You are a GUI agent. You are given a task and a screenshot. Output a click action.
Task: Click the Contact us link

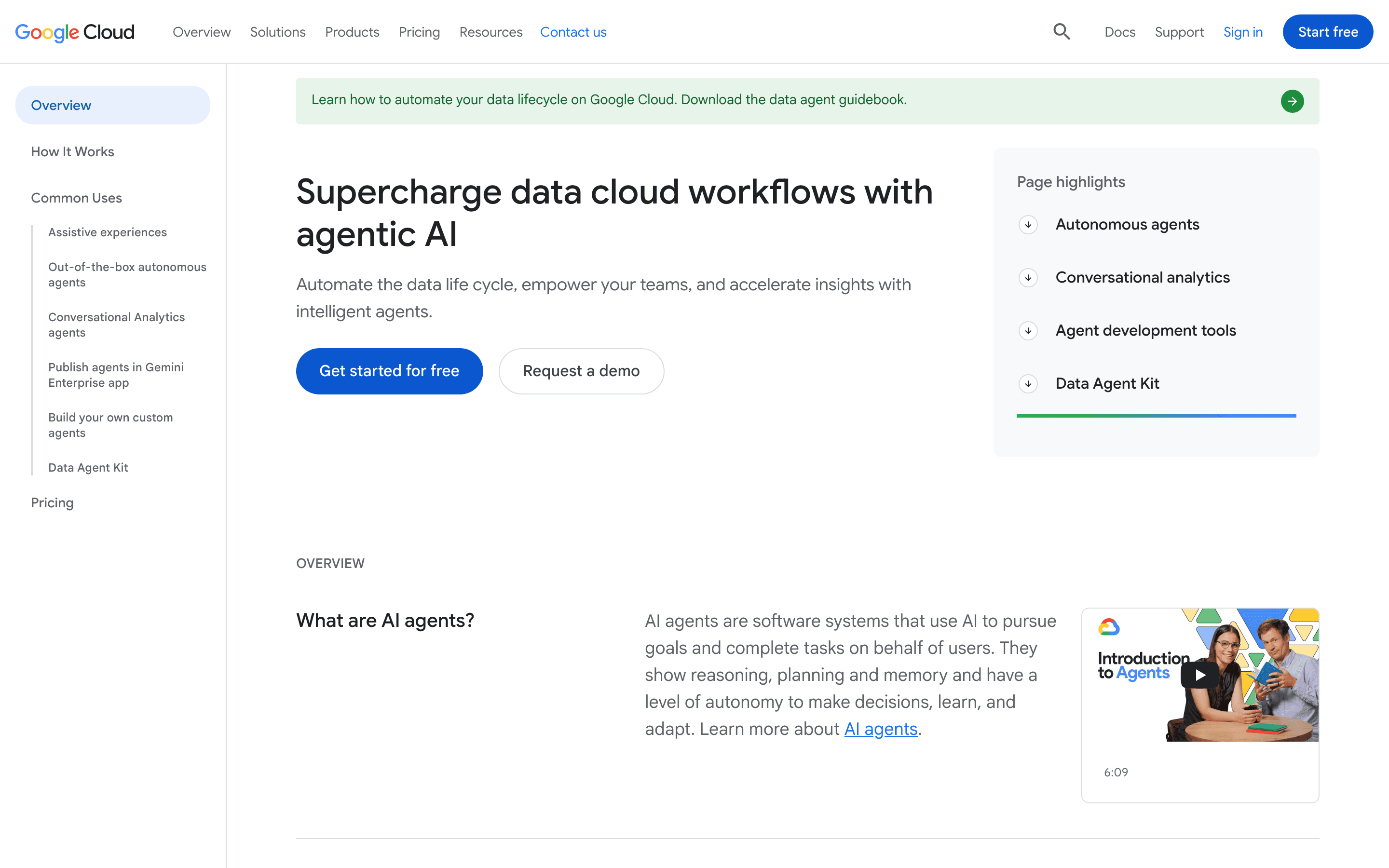573,32
